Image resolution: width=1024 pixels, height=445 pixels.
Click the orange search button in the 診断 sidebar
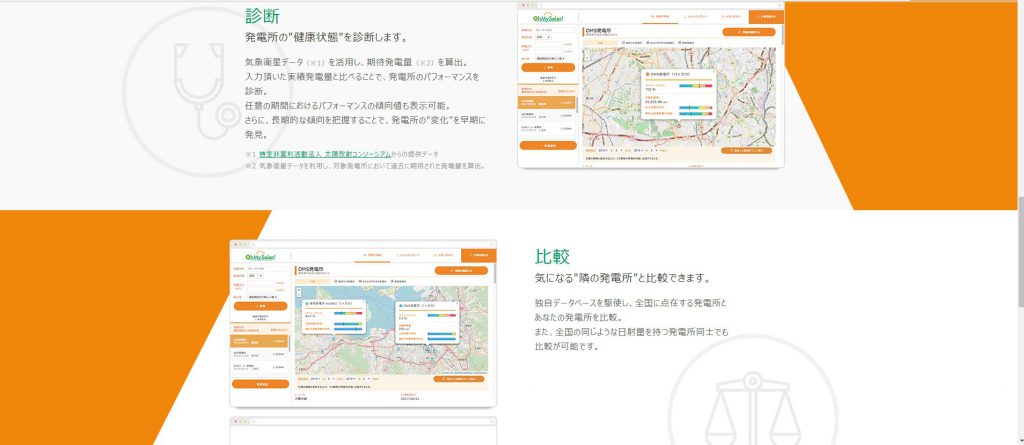point(548,67)
